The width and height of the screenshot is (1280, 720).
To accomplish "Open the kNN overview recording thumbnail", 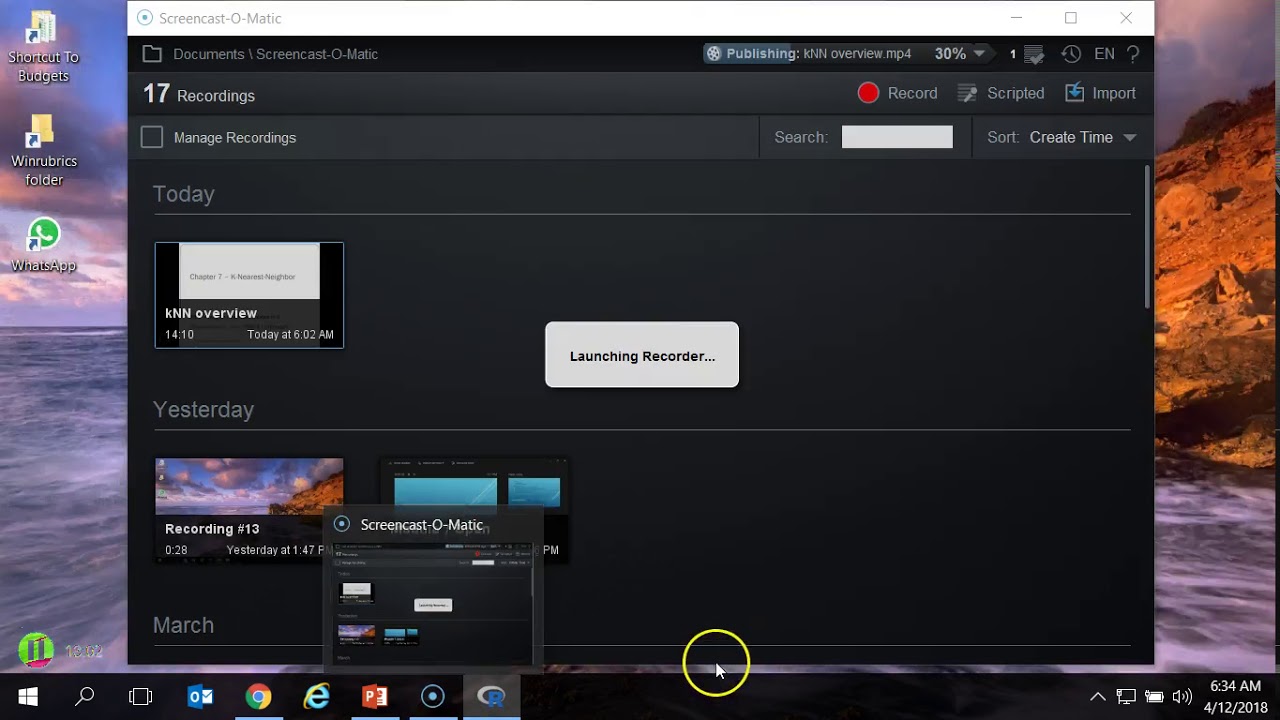I will tap(249, 295).
